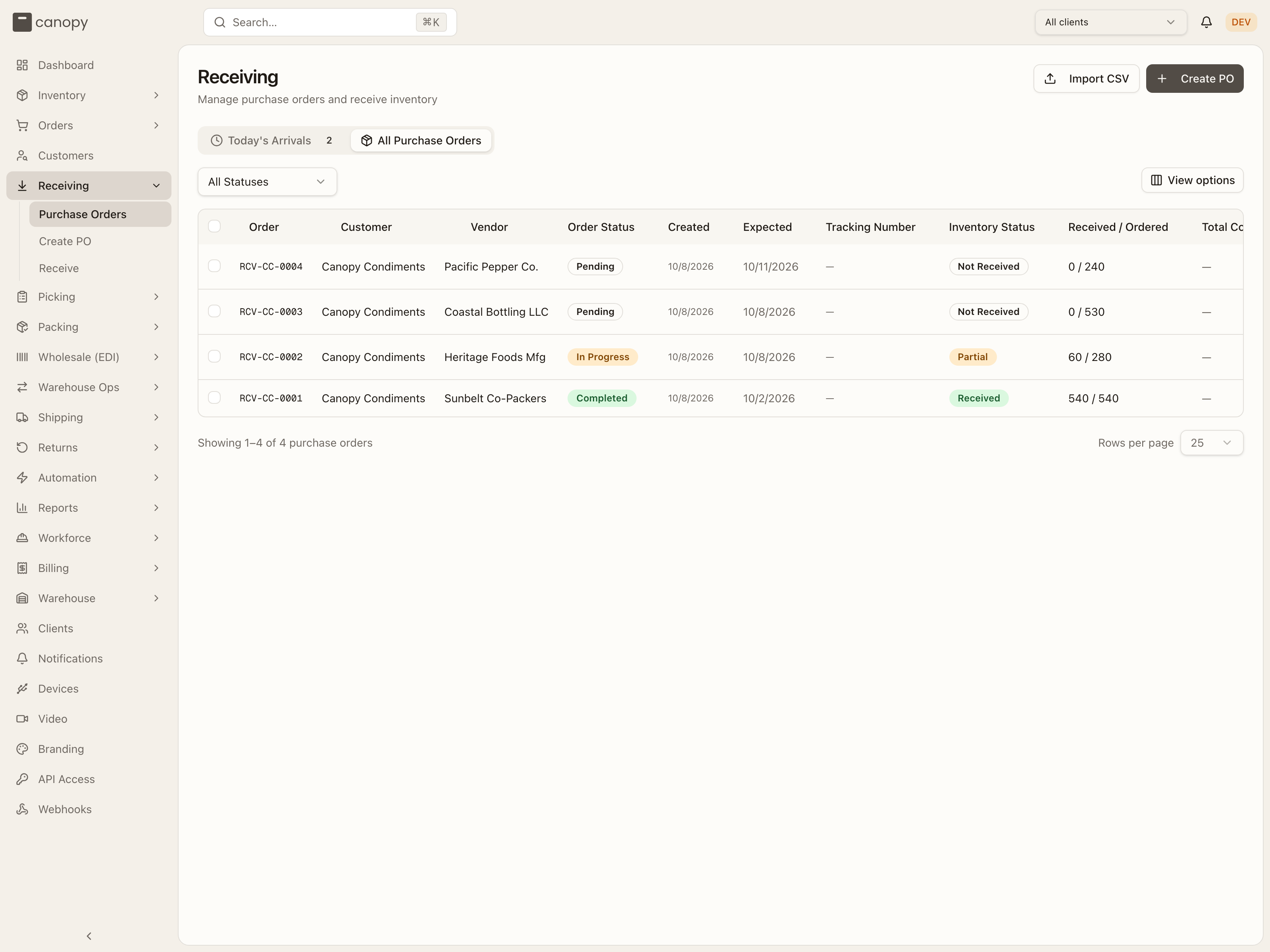Click the Devices plug icon
The image size is (1270, 952).
tap(22, 689)
